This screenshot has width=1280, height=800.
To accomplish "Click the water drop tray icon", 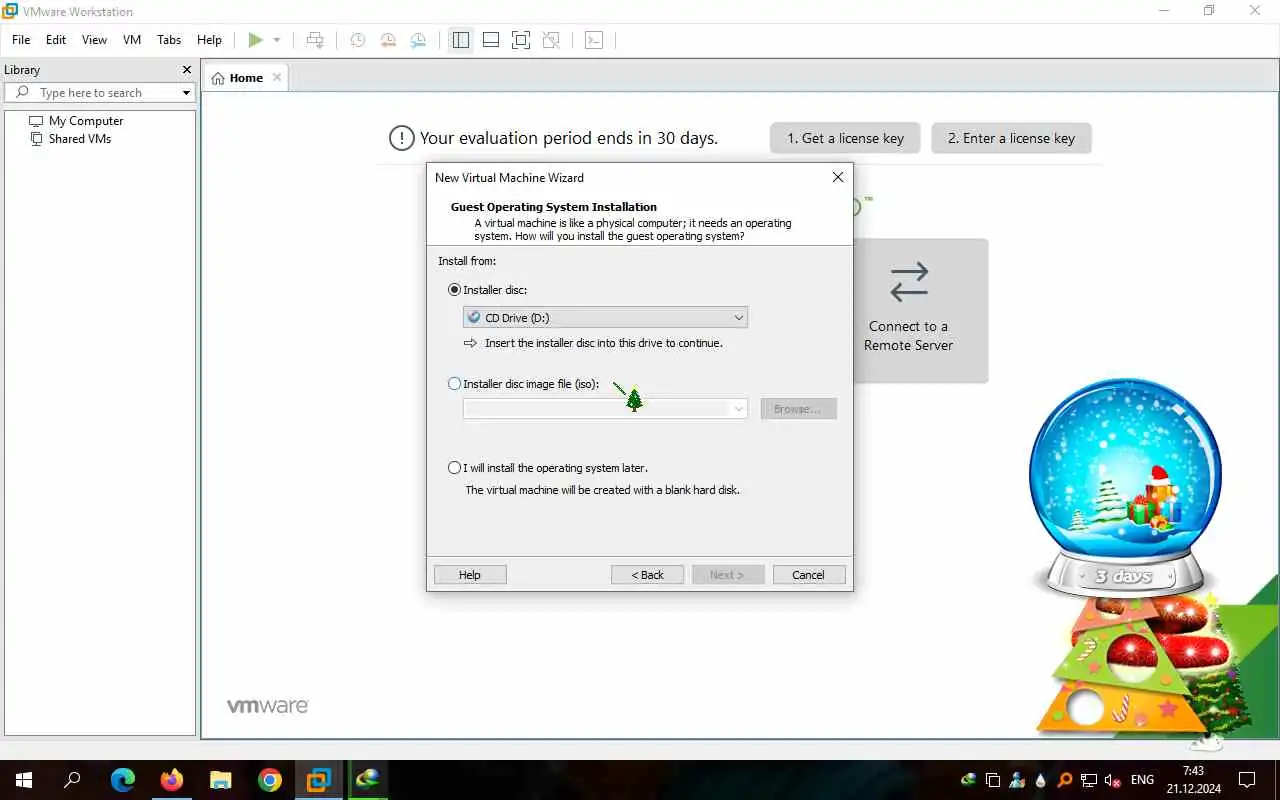I will tap(1041, 780).
